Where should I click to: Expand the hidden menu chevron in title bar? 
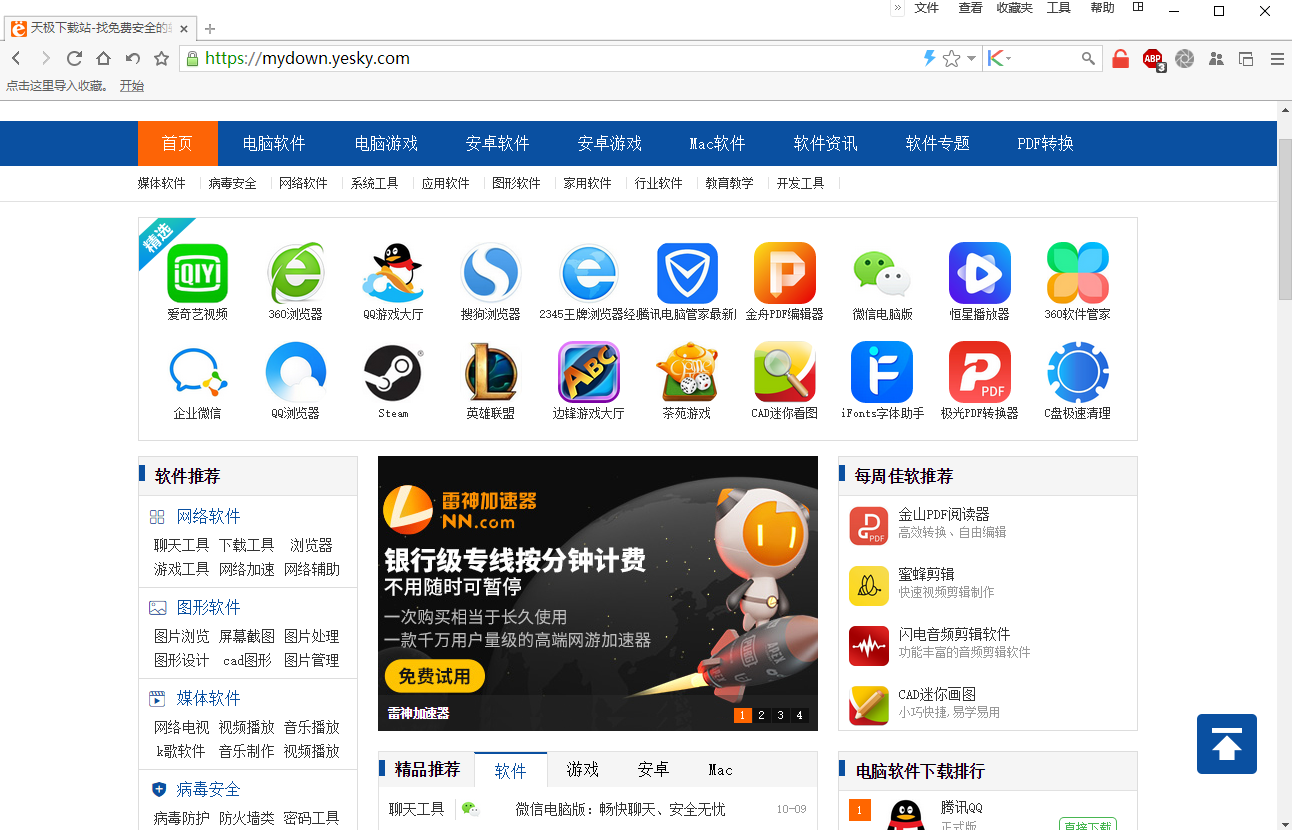pos(897,8)
